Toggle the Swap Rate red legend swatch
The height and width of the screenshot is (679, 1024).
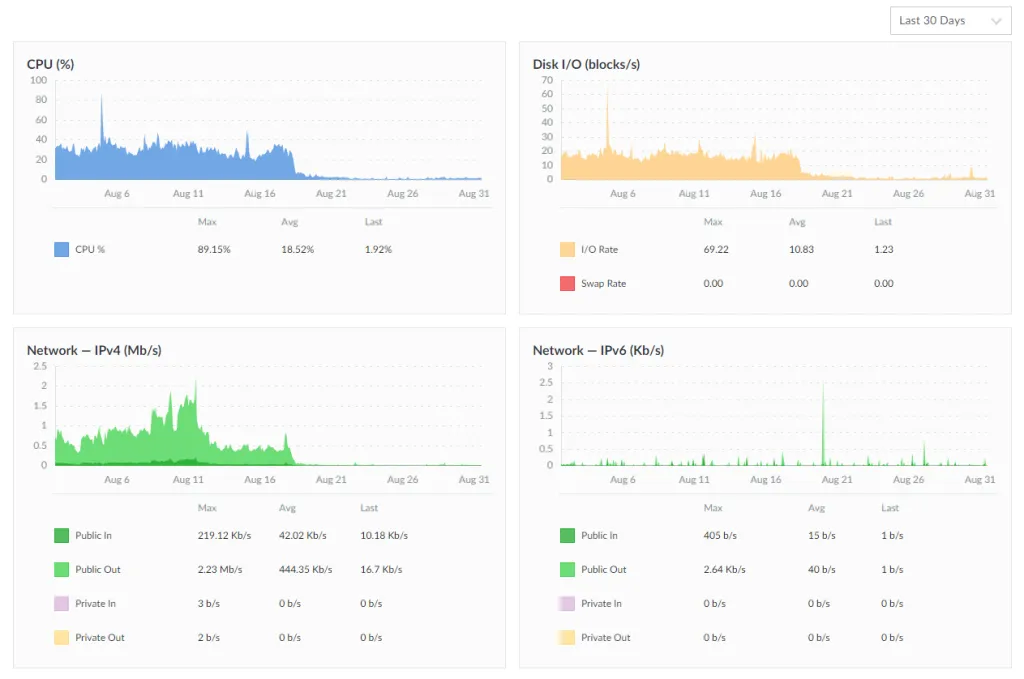[x=567, y=283]
